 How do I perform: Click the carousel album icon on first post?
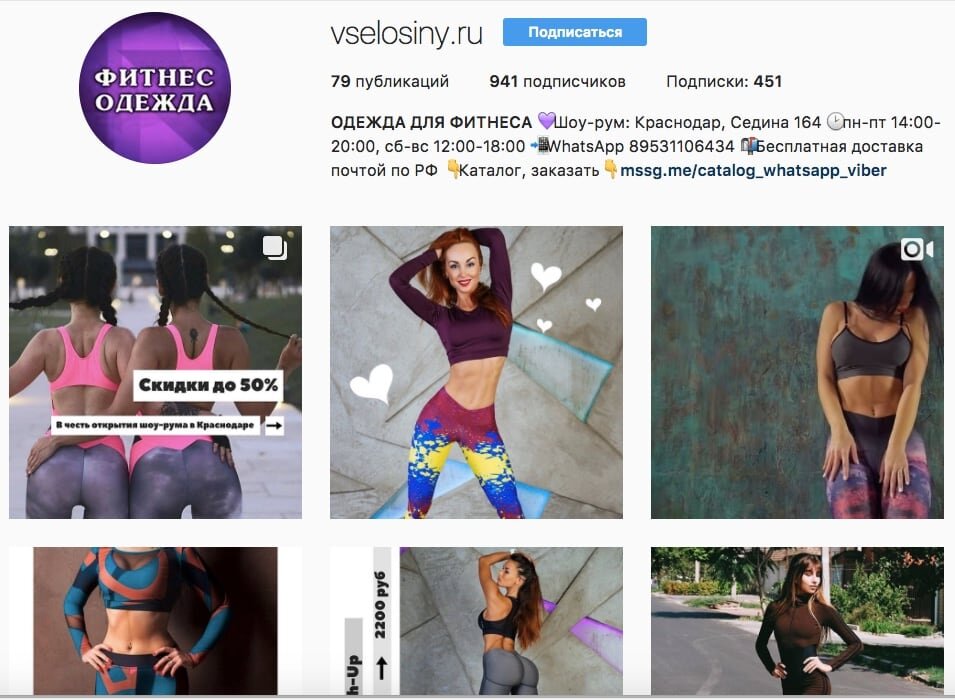pyautogui.click(x=275, y=248)
